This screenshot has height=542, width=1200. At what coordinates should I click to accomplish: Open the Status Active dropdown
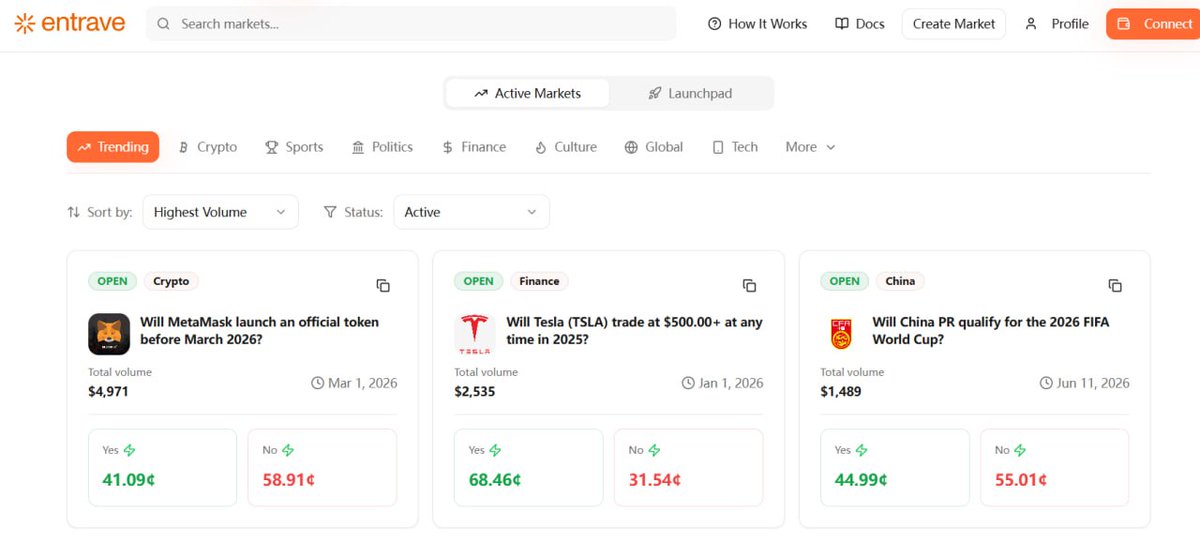[471, 212]
